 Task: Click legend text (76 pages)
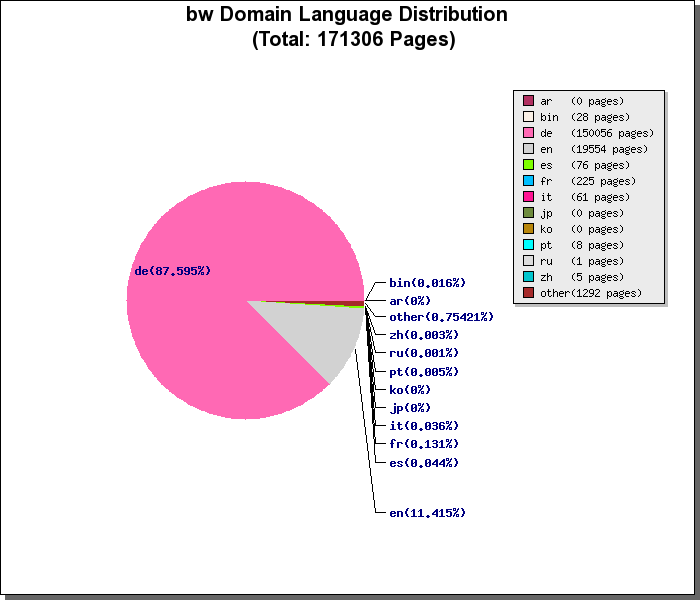tap(600, 165)
